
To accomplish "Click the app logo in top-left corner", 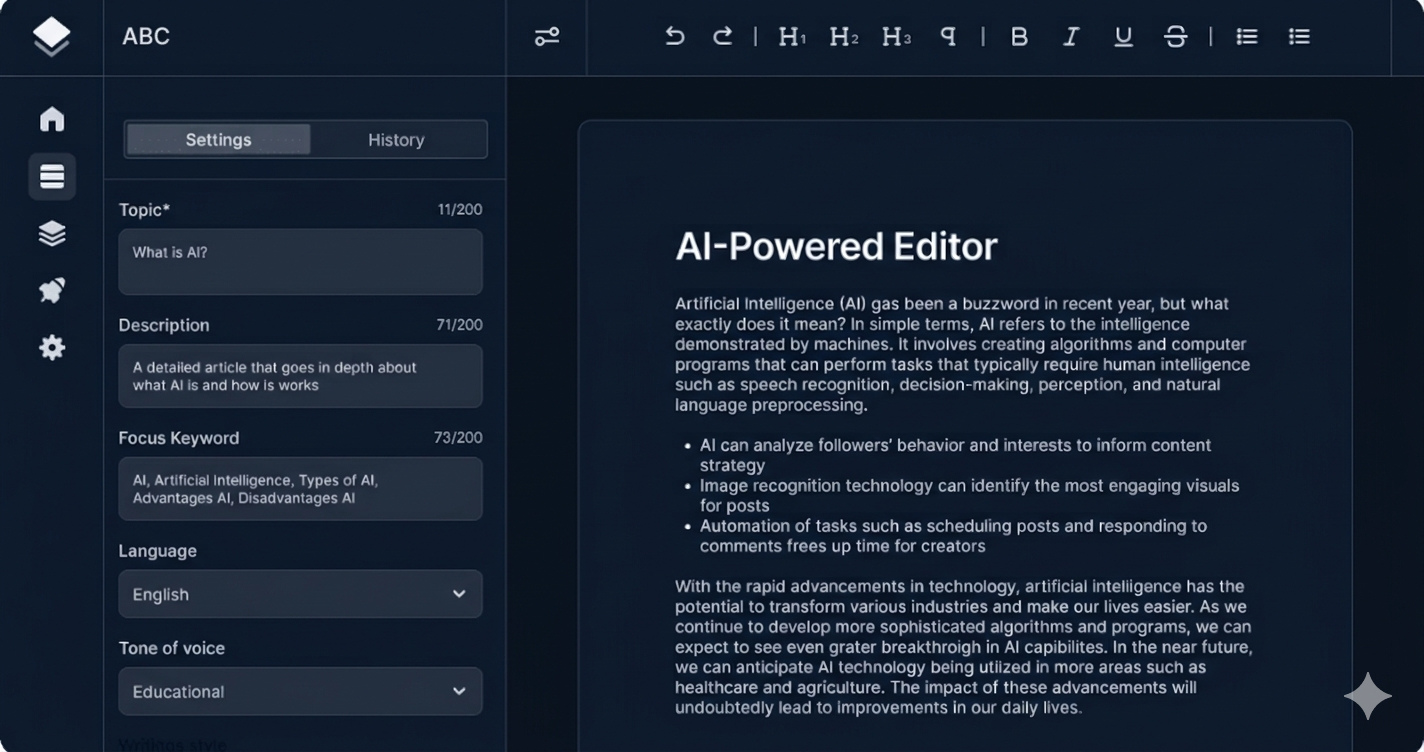I will [x=51, y=37].
